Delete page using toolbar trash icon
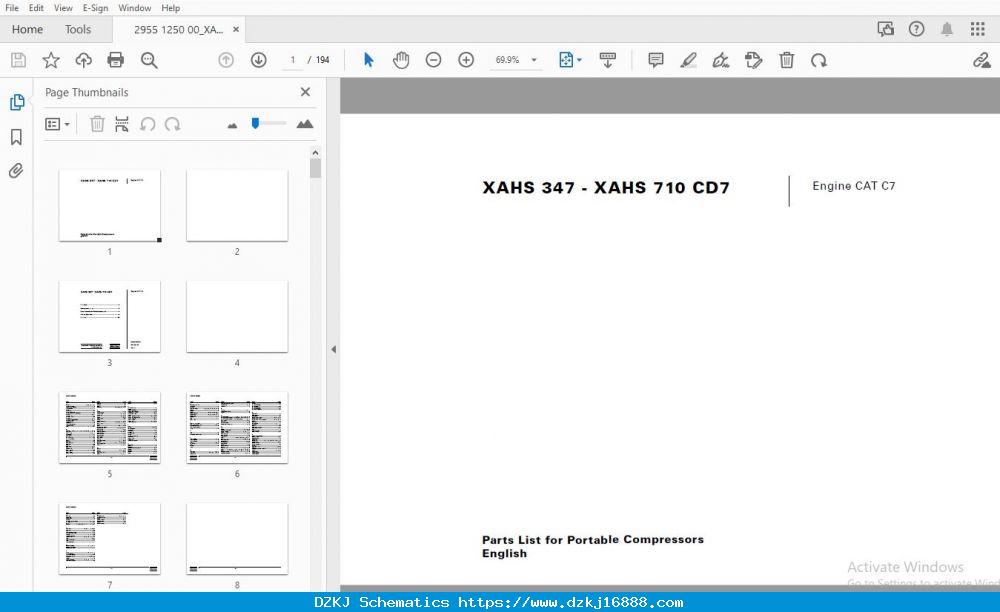Screen dimensions: 1000x612 coord(786,60)
